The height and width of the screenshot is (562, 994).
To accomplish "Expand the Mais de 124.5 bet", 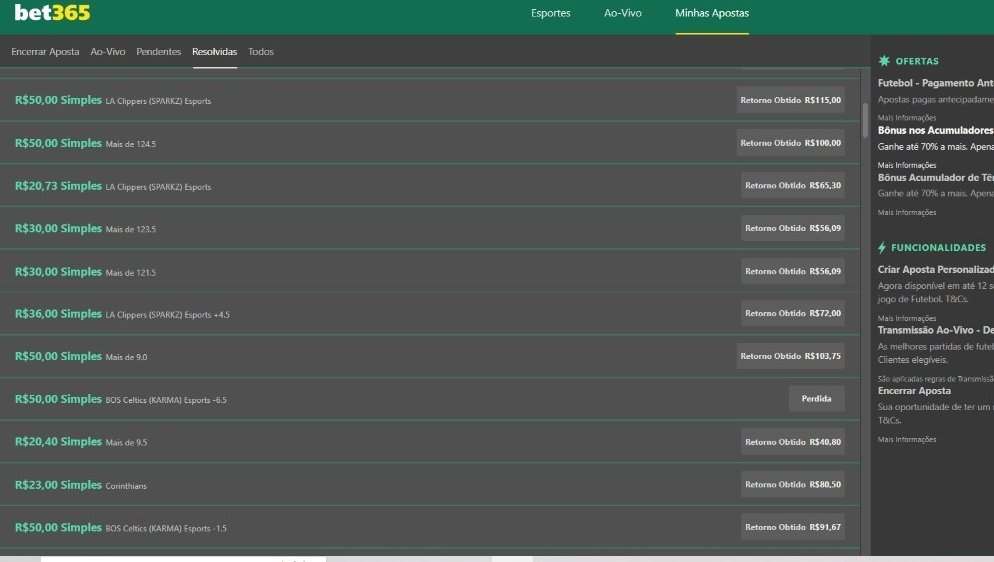I will 430,143.
